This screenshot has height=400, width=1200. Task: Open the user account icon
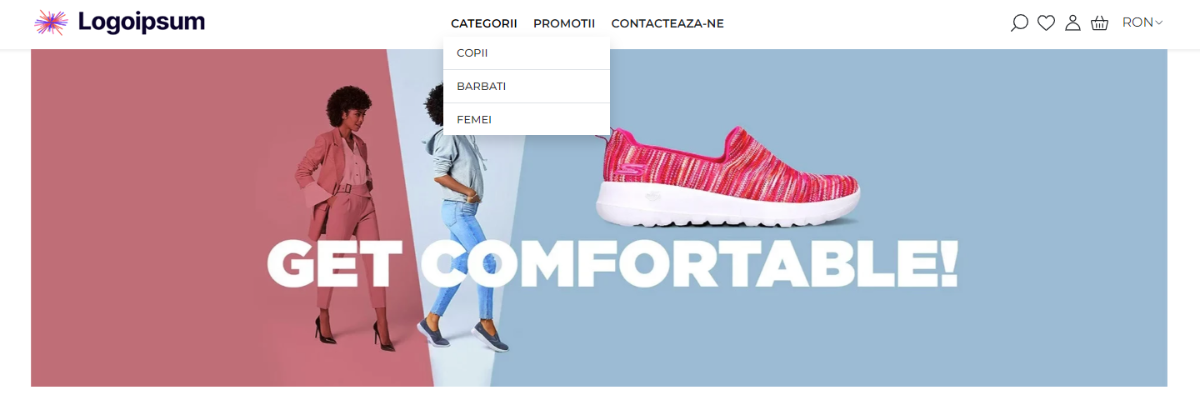[x=1073, y=23]
